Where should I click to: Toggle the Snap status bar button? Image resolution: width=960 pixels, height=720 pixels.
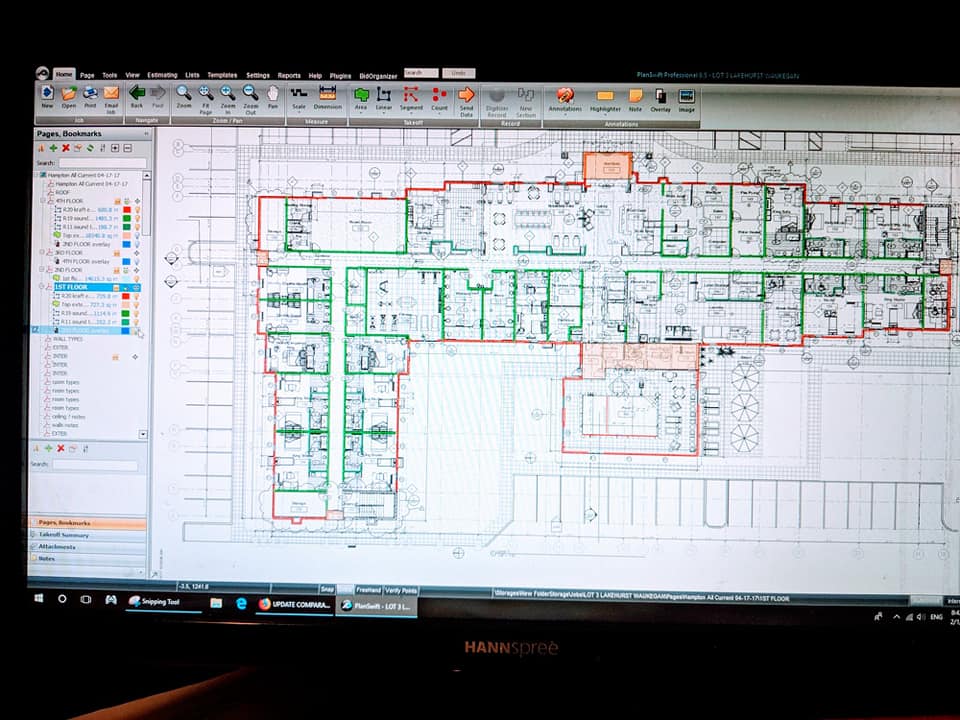328,589
